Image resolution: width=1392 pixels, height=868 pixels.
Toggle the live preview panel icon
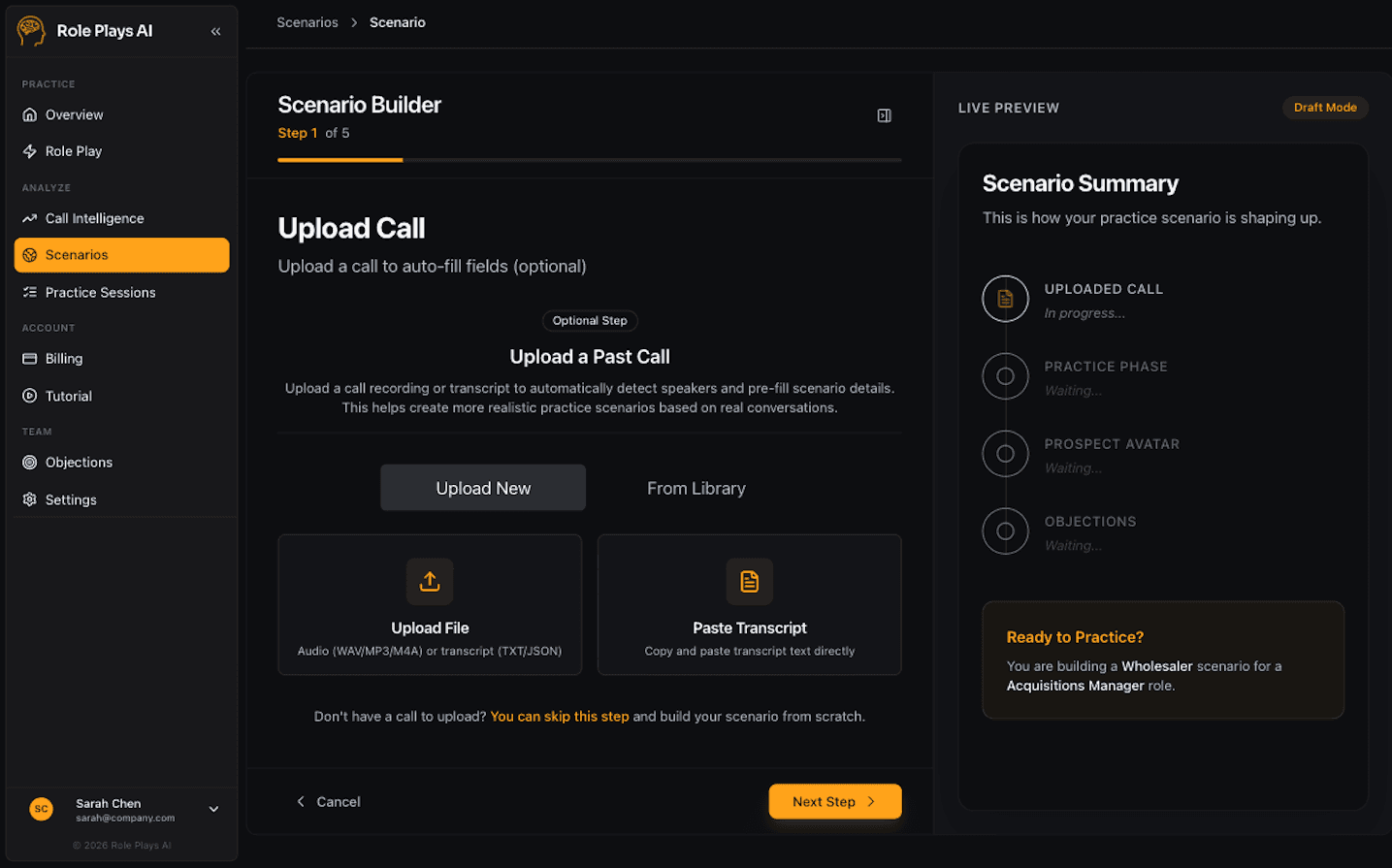884,114
